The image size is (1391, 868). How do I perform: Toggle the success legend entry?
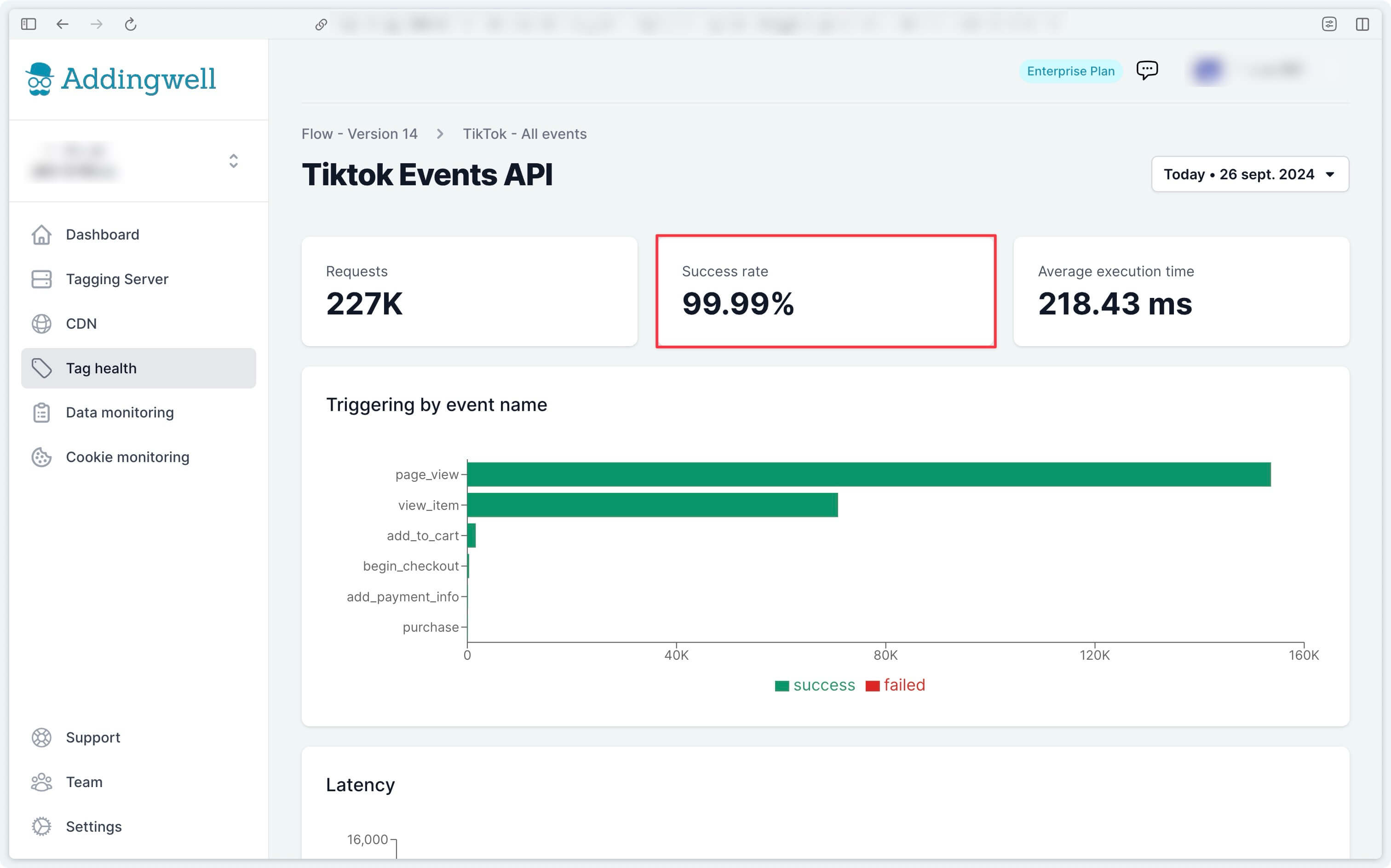tap(815, 685)
